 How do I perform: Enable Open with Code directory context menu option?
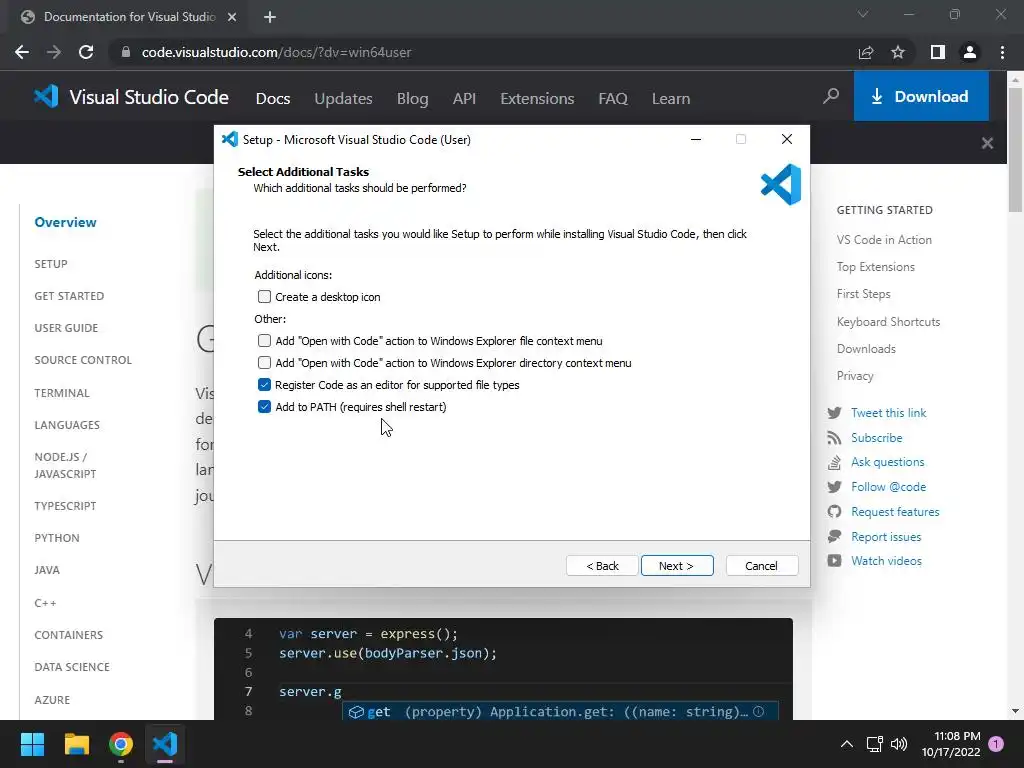pos(264,362)
